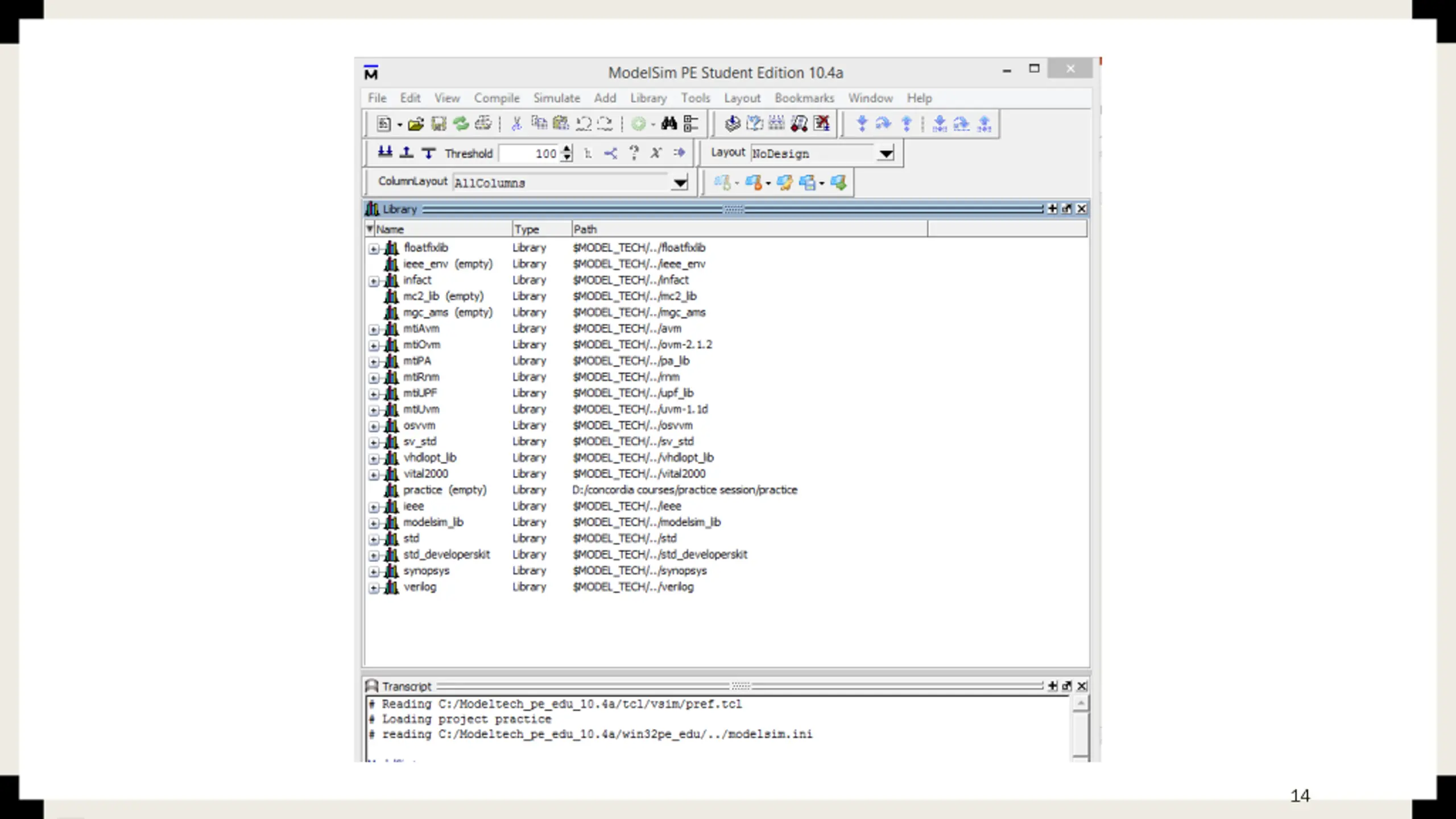This screenshot has width=1456, height=819.
Task: Click the Open file folder icon
Action: click(416, 123)
